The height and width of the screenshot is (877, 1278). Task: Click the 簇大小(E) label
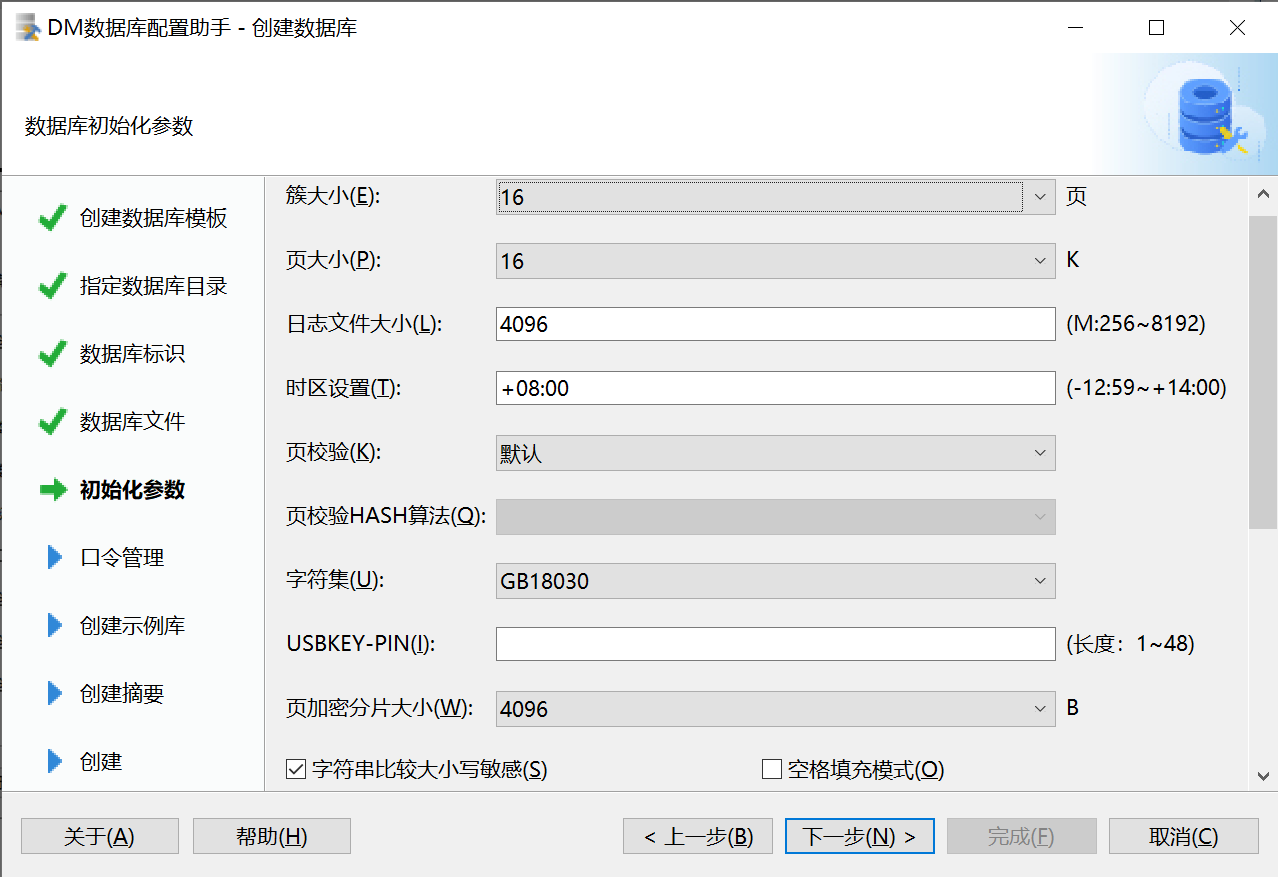pos(333,196)
